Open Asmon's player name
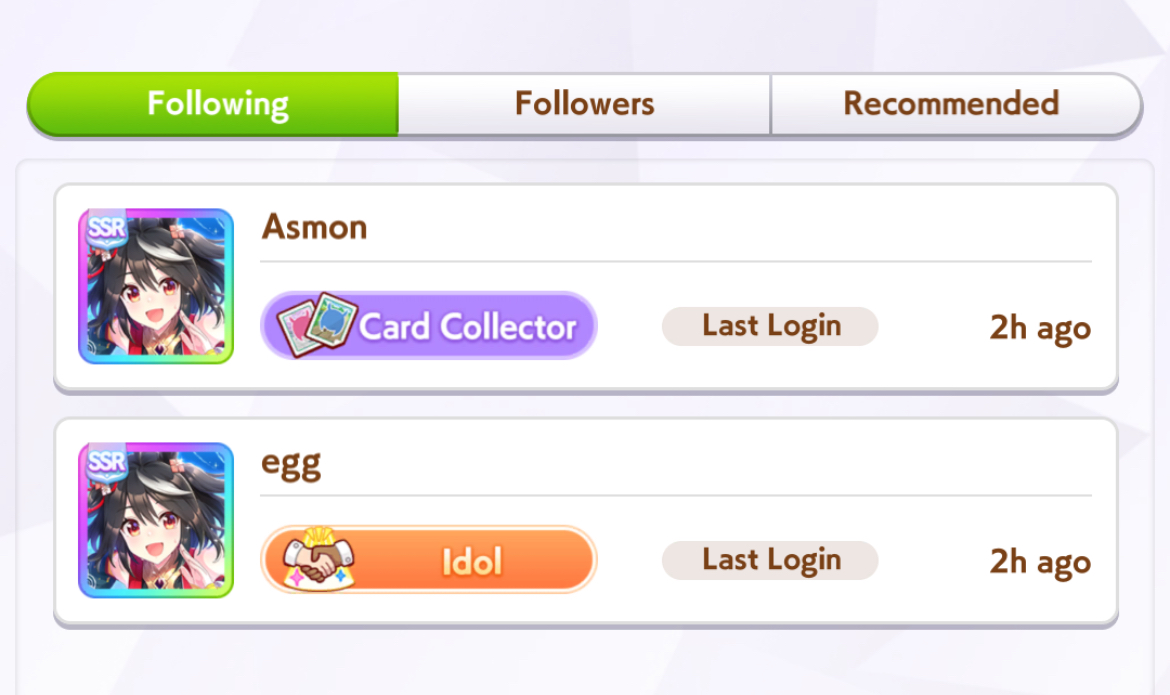Screen dimensions: 1170x695 click(x=314, y=227)
